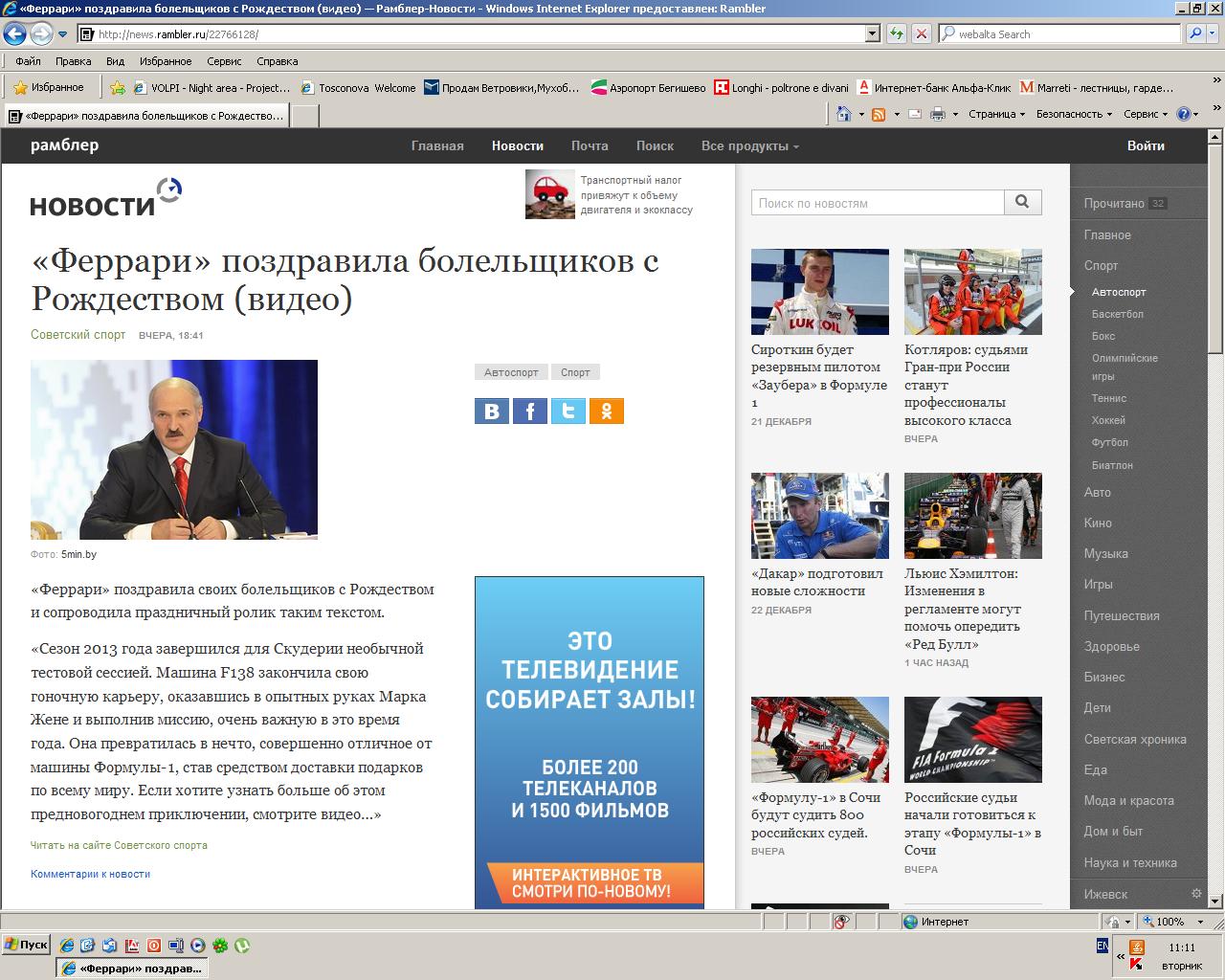Click the Войти login button
1225x980 pixels.
pyautogui.click(x=1145, y=146)
